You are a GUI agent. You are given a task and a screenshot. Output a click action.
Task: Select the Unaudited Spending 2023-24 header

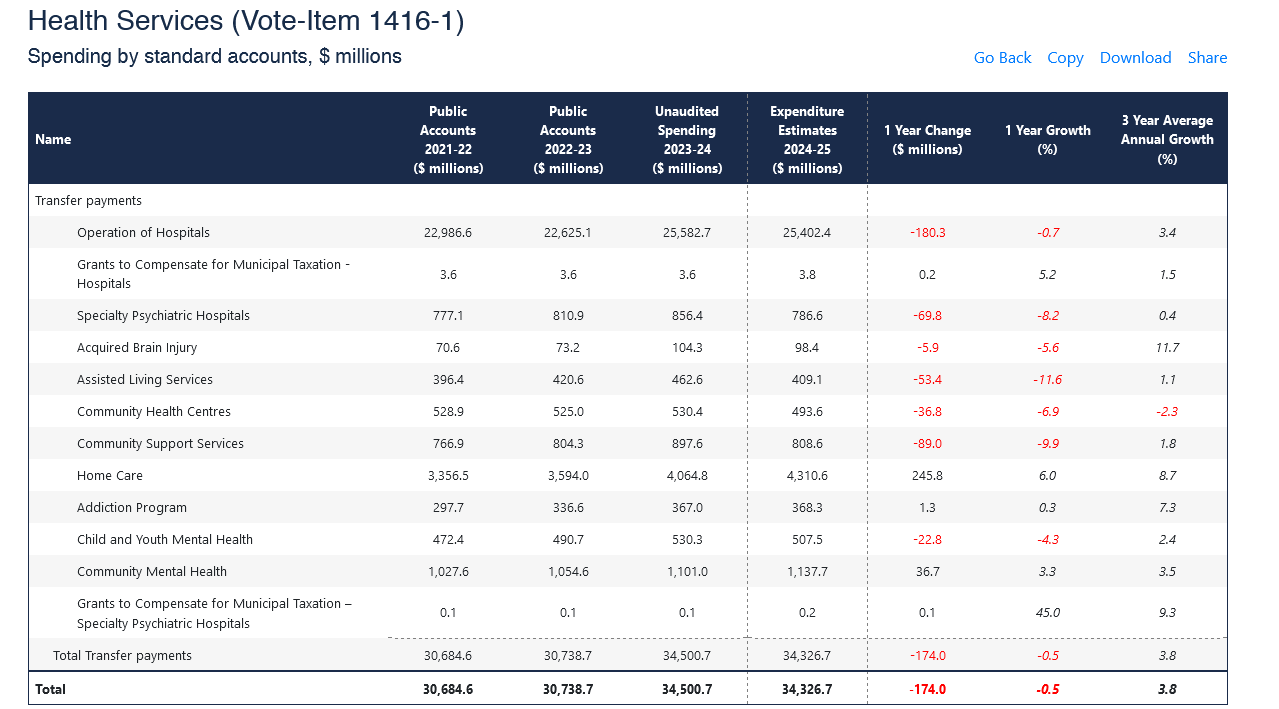(687, 139)
